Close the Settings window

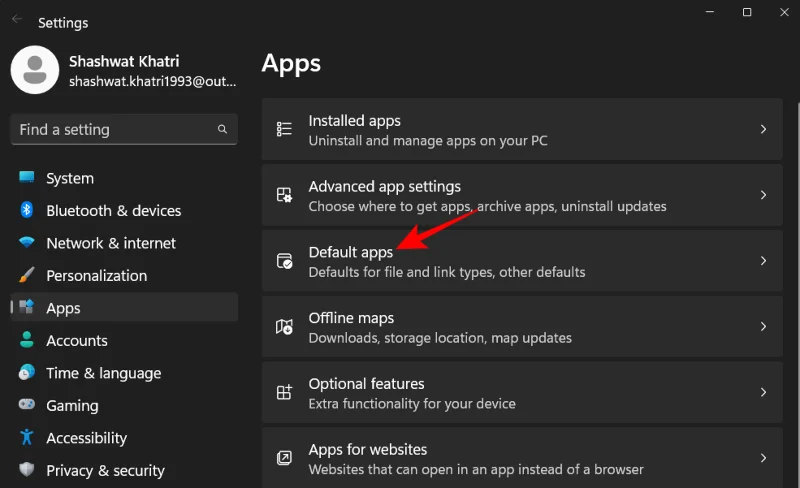pos(784,12)
